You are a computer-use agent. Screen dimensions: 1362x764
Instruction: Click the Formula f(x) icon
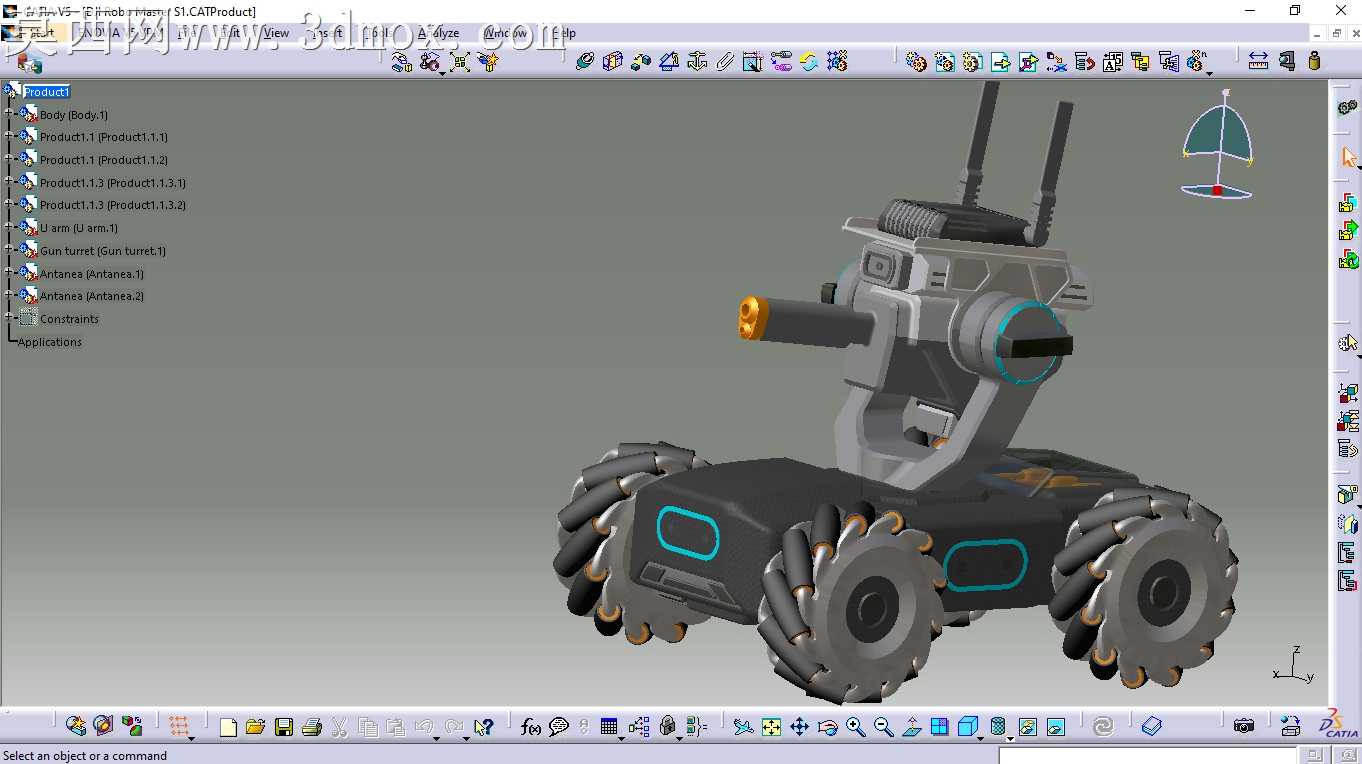tap(531, 727)
